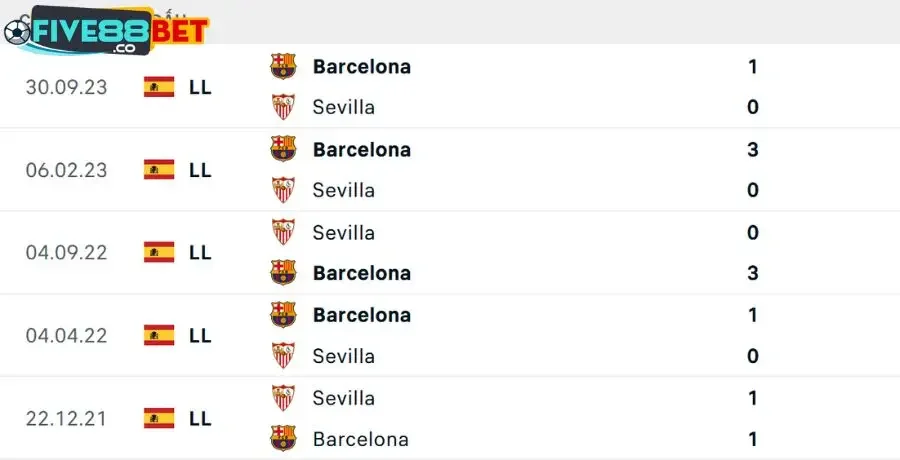Open Sevilla team in 04.04.22 match

pos(343,356)
